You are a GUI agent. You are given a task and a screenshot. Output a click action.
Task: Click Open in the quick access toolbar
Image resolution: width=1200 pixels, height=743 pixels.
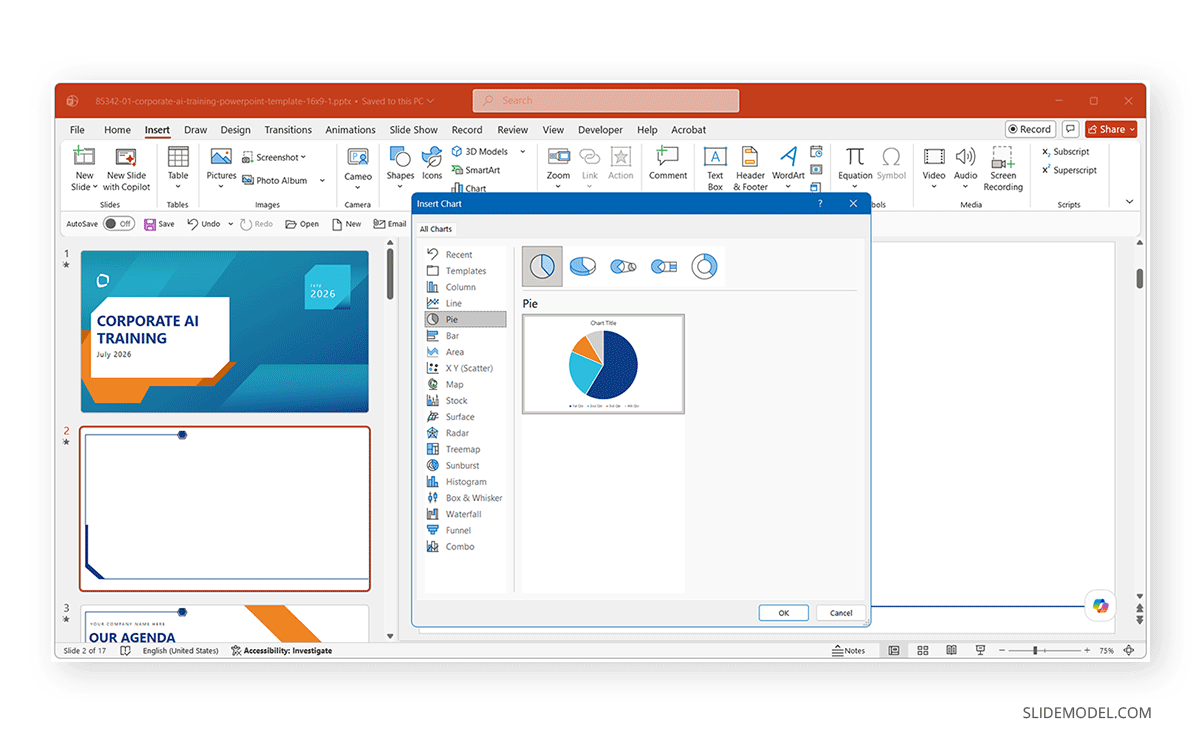(302, 224)
